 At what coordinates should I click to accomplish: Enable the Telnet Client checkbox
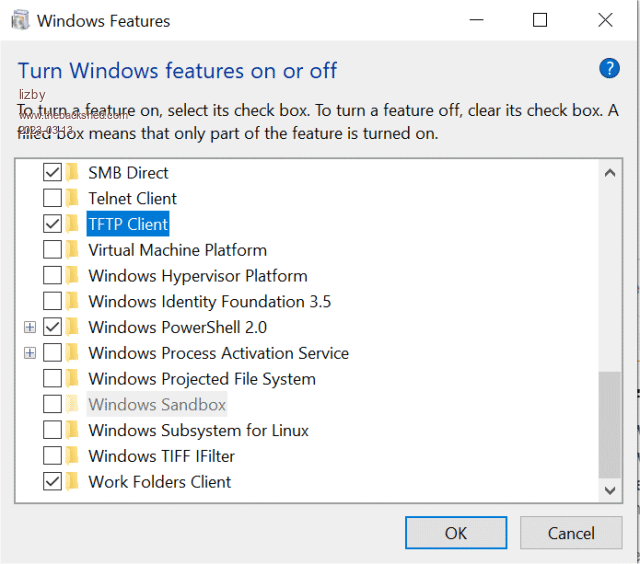click(52, 198)
